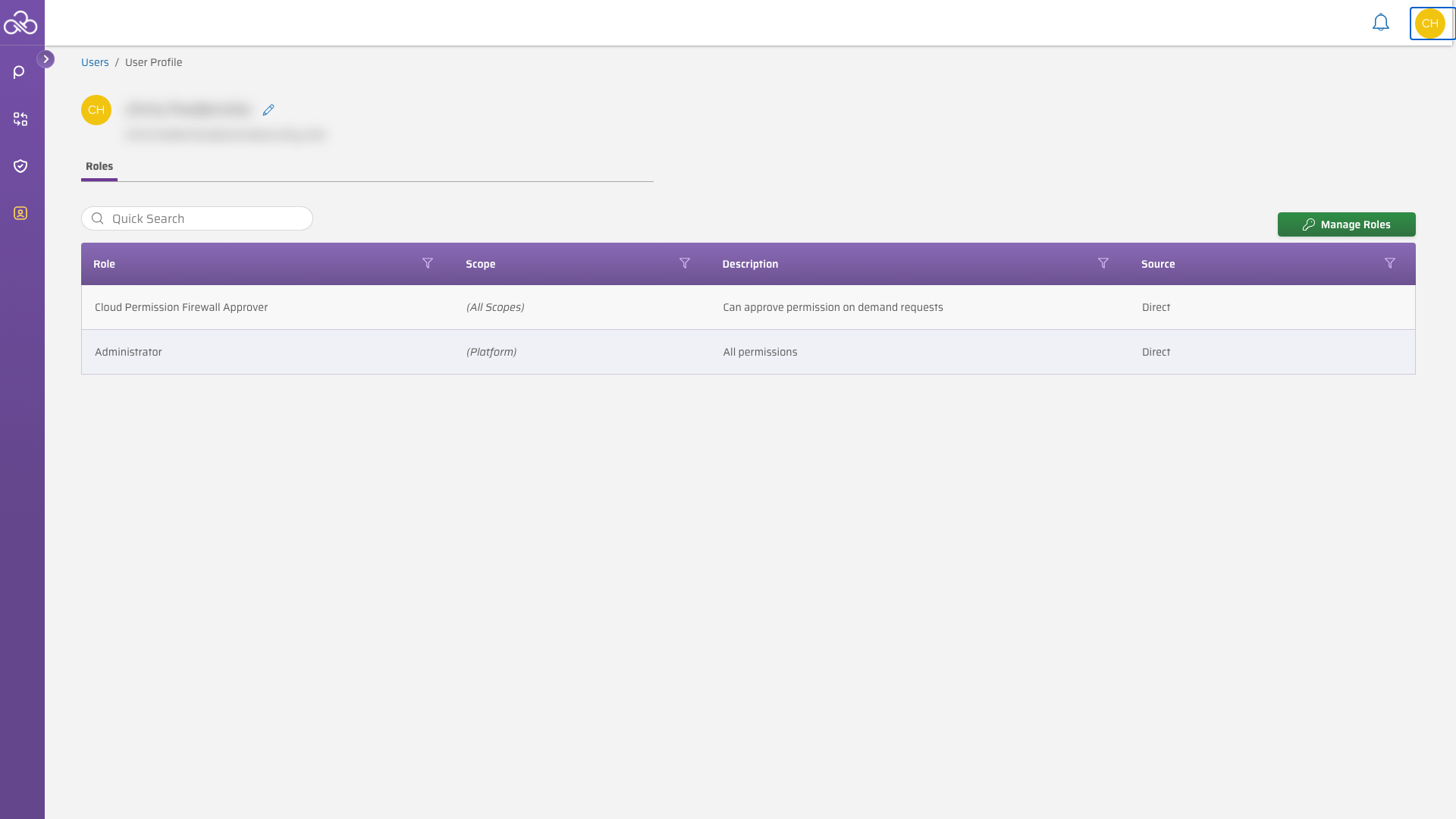Open the users sidebar icon

click(20, 213)
